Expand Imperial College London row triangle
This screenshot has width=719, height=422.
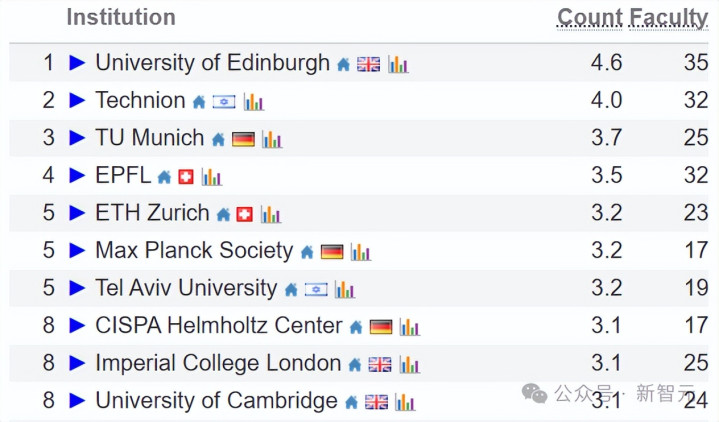pos(77,364)
